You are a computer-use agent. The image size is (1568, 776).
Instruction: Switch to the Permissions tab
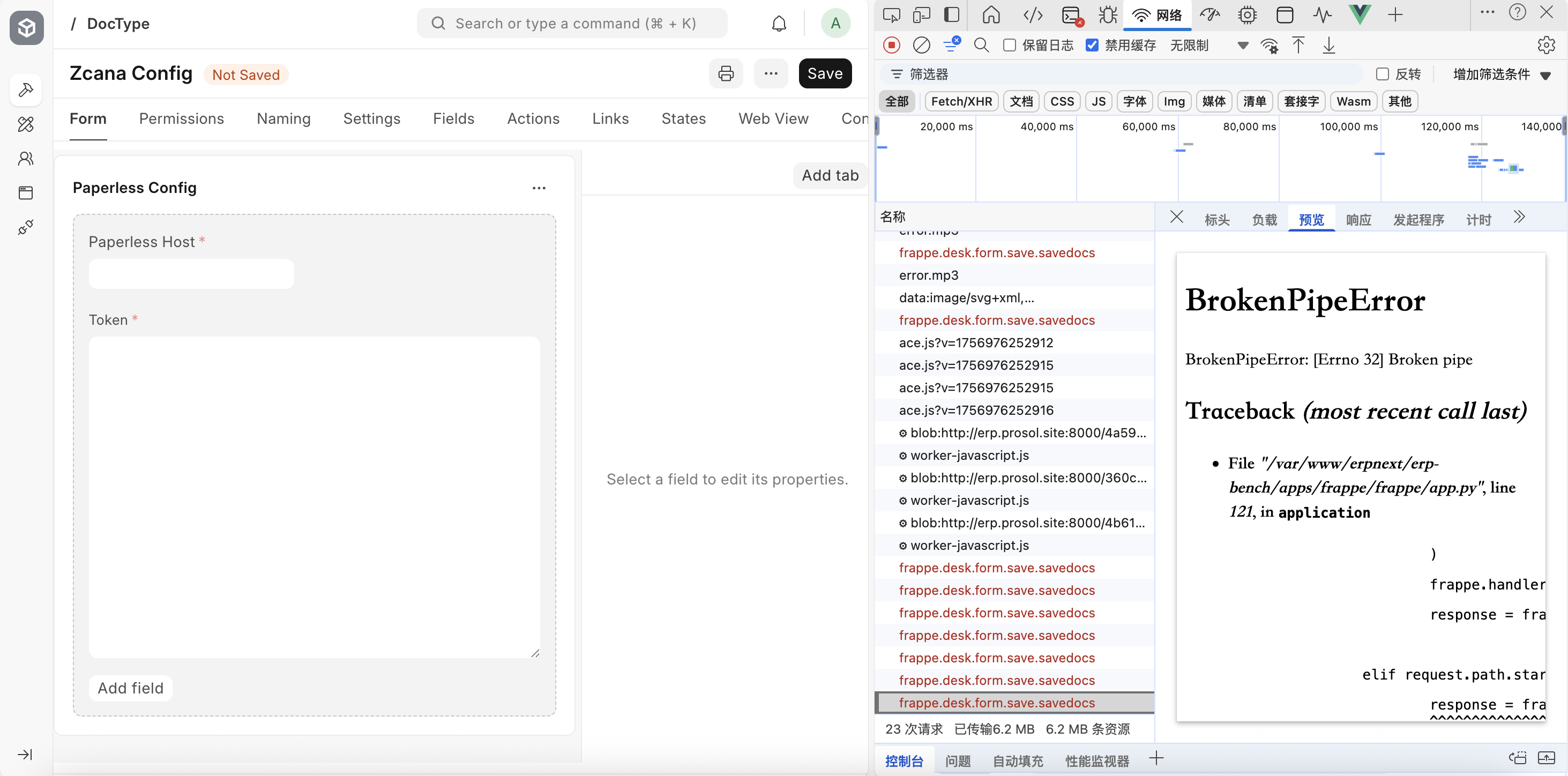point(181,118)
